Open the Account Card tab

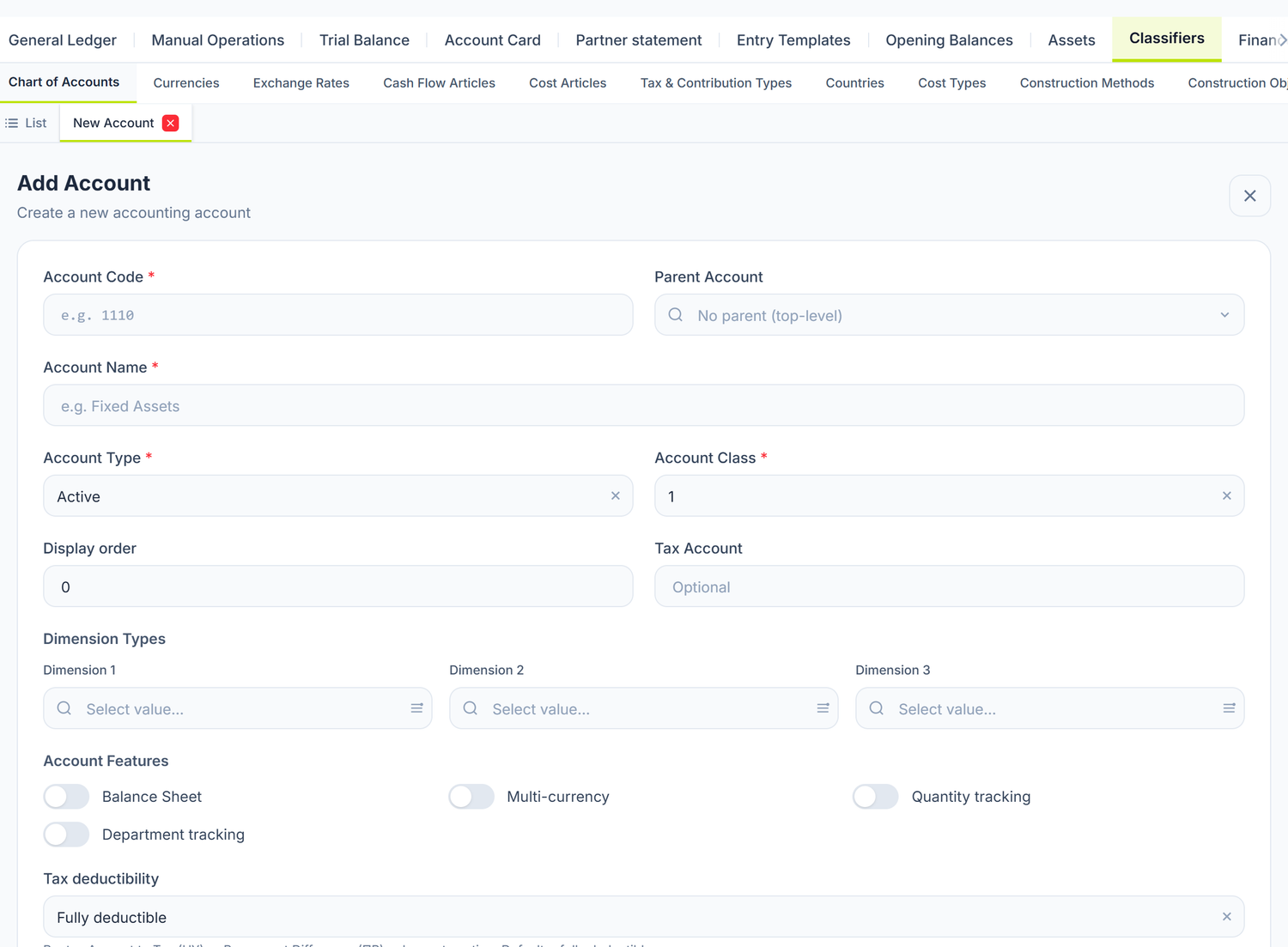(493, 40)
